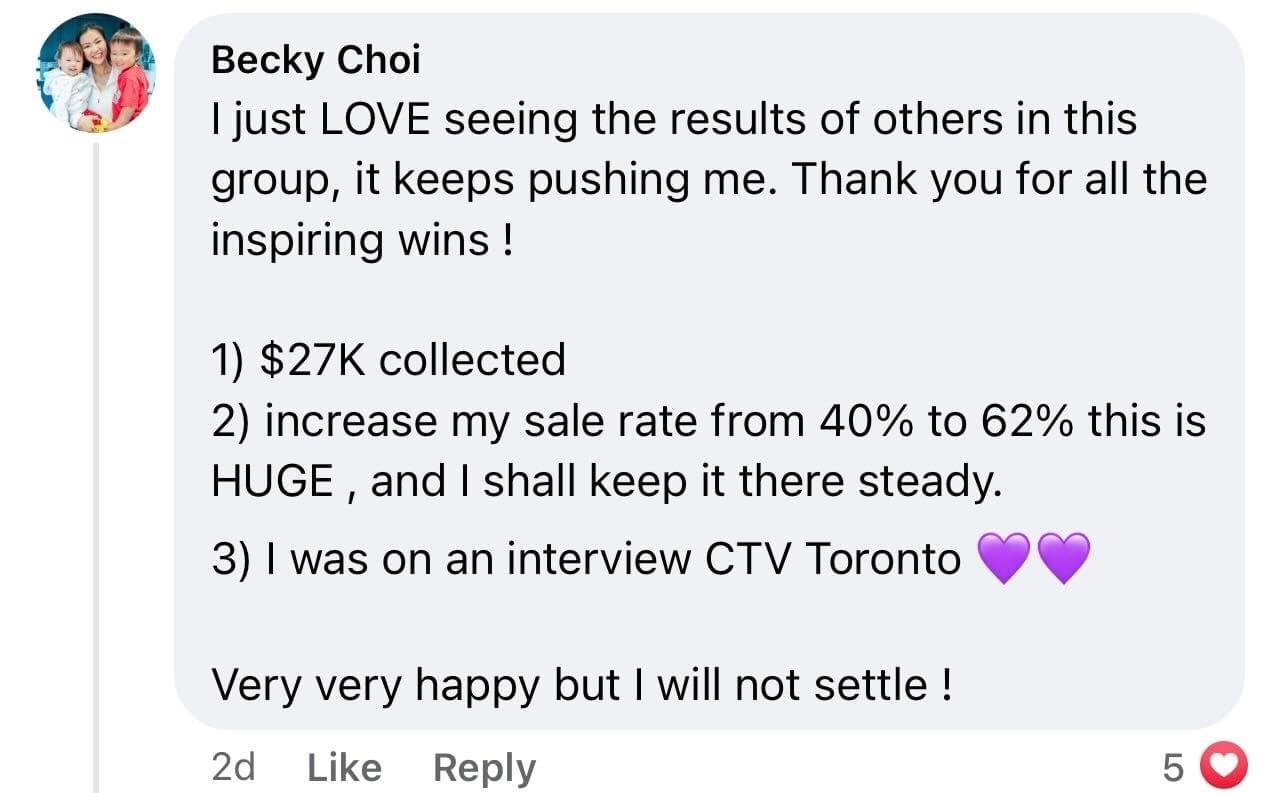Click the word 'LOVE' in the comment

376,120
